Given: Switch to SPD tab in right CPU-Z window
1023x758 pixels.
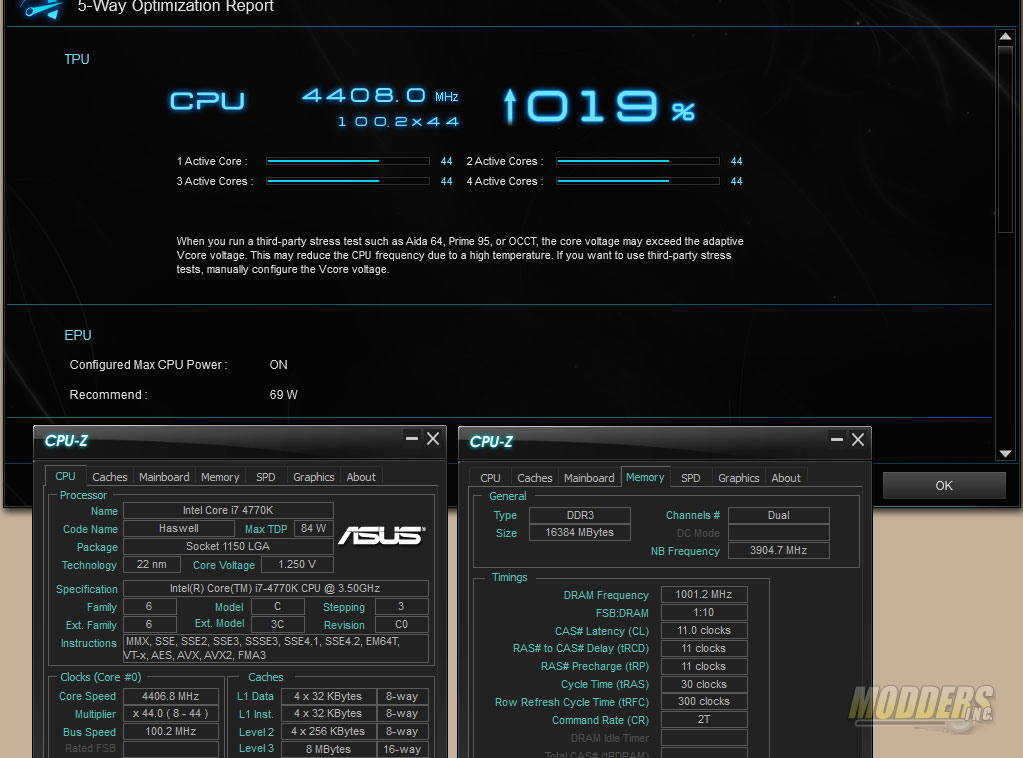Looking at the screenshot, I should click(690, 478).
